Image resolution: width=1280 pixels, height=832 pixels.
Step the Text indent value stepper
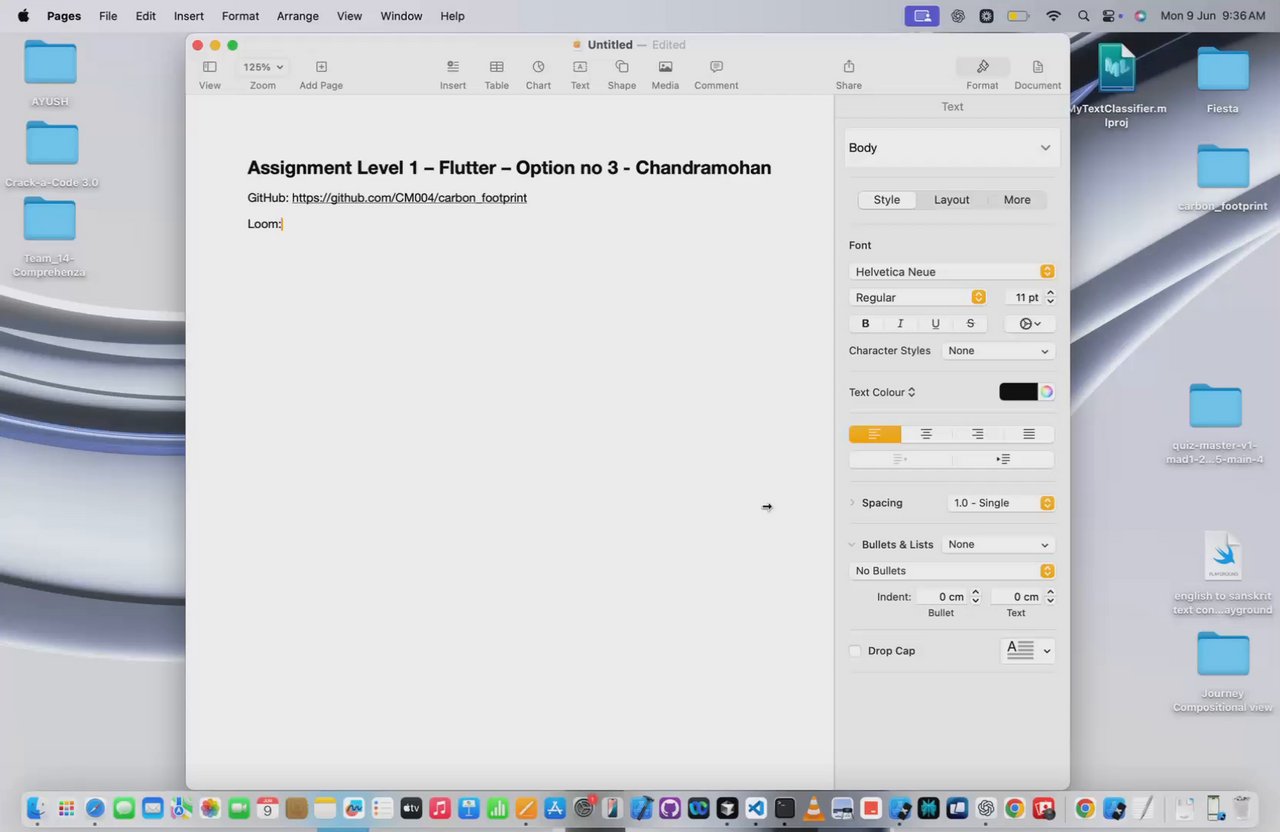tap(1050, 597)
